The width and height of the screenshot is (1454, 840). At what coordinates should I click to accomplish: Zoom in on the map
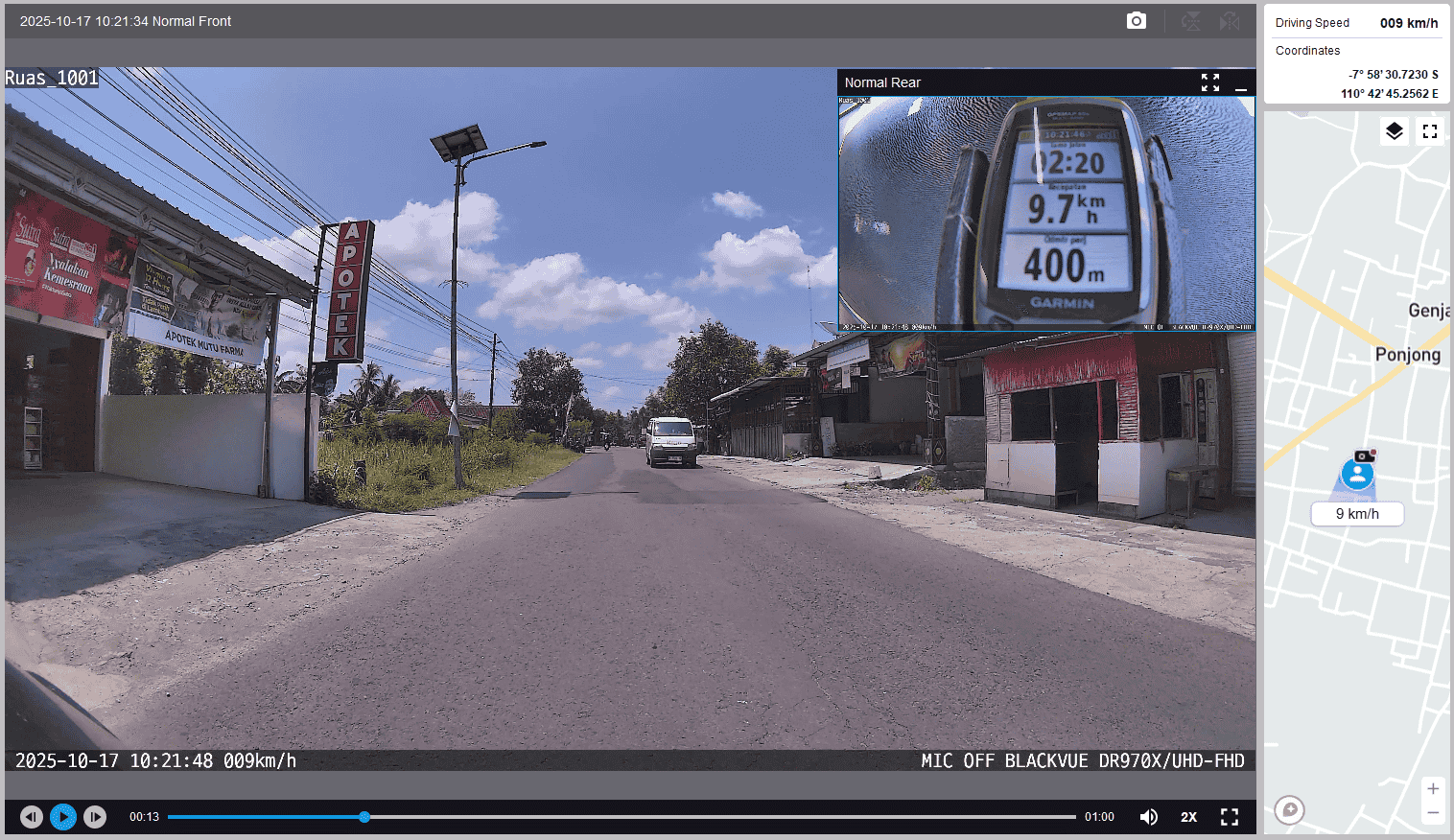pos(1433,789)
